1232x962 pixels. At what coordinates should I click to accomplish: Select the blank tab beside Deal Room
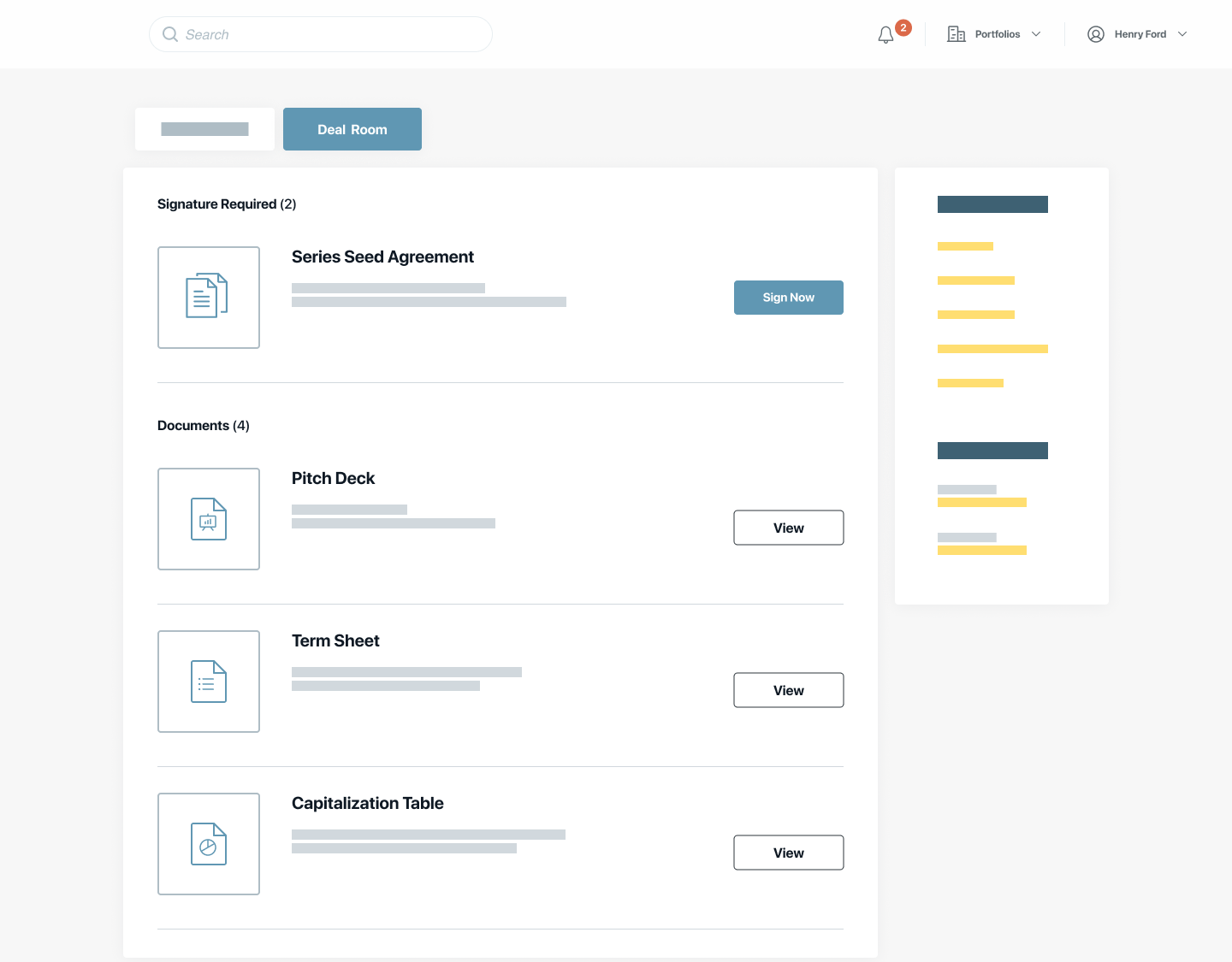pos(204,129)
